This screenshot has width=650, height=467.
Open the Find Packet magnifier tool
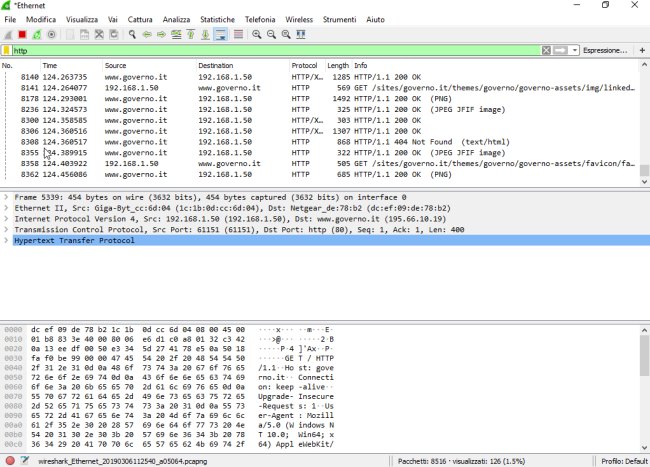click(132, 34)
